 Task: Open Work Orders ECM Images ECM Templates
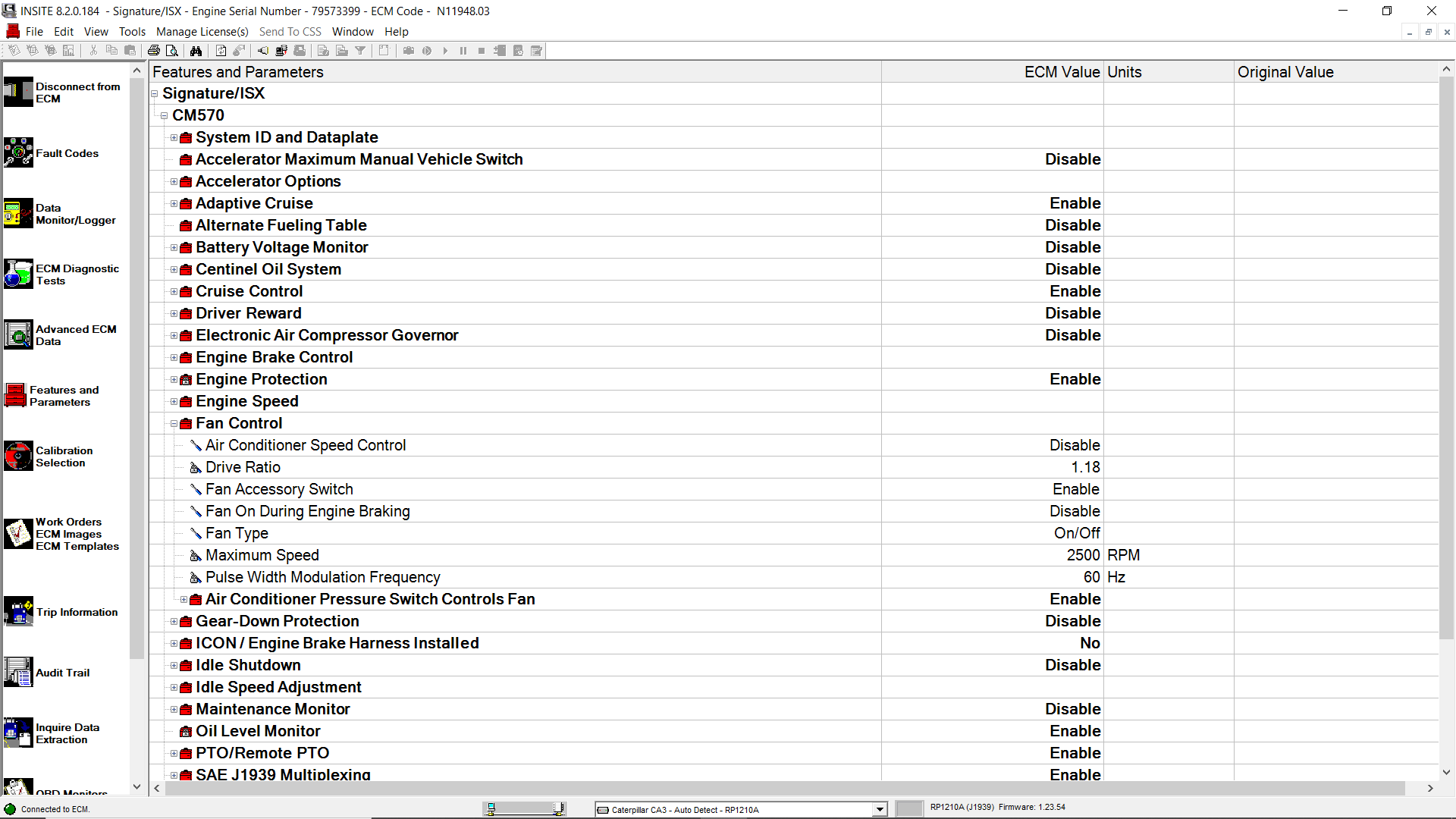click(x=18, y=534)
